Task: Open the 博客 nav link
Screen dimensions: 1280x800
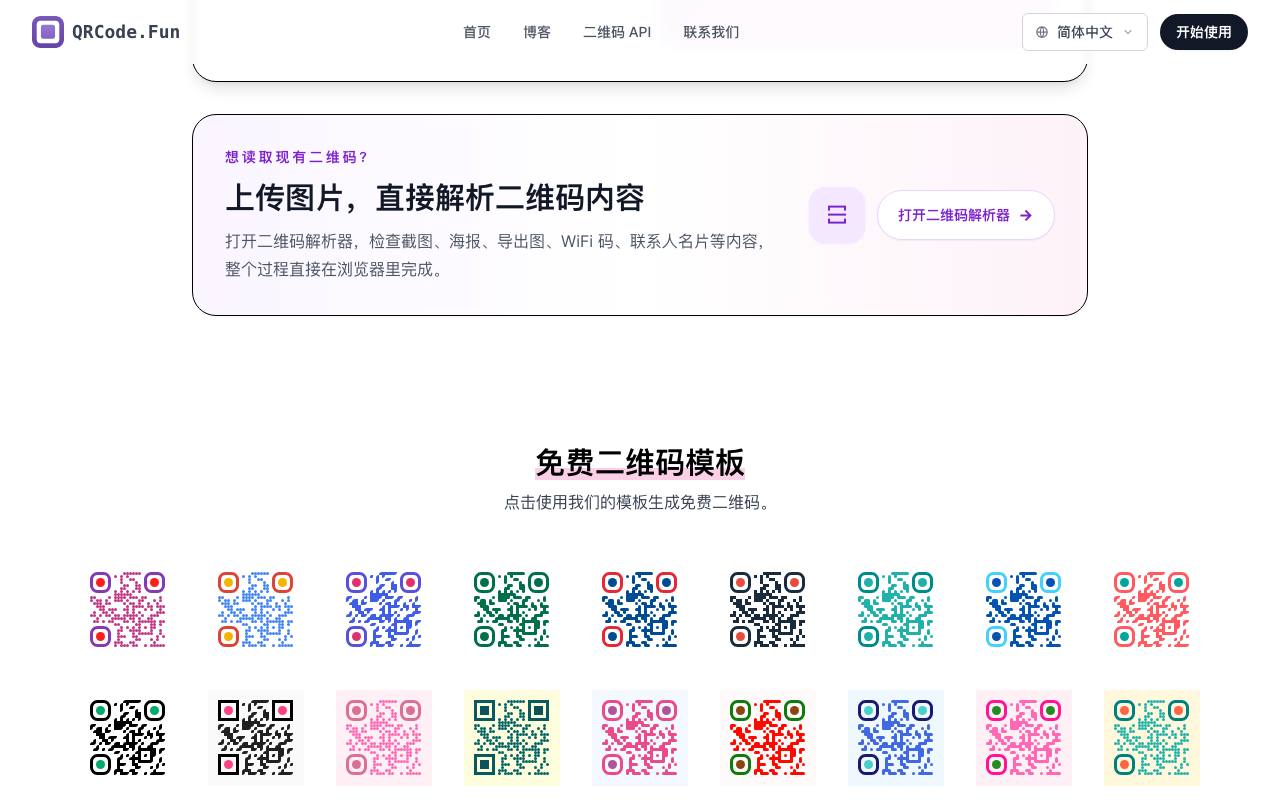Action: pyautogui.click(x=537, y=32)
